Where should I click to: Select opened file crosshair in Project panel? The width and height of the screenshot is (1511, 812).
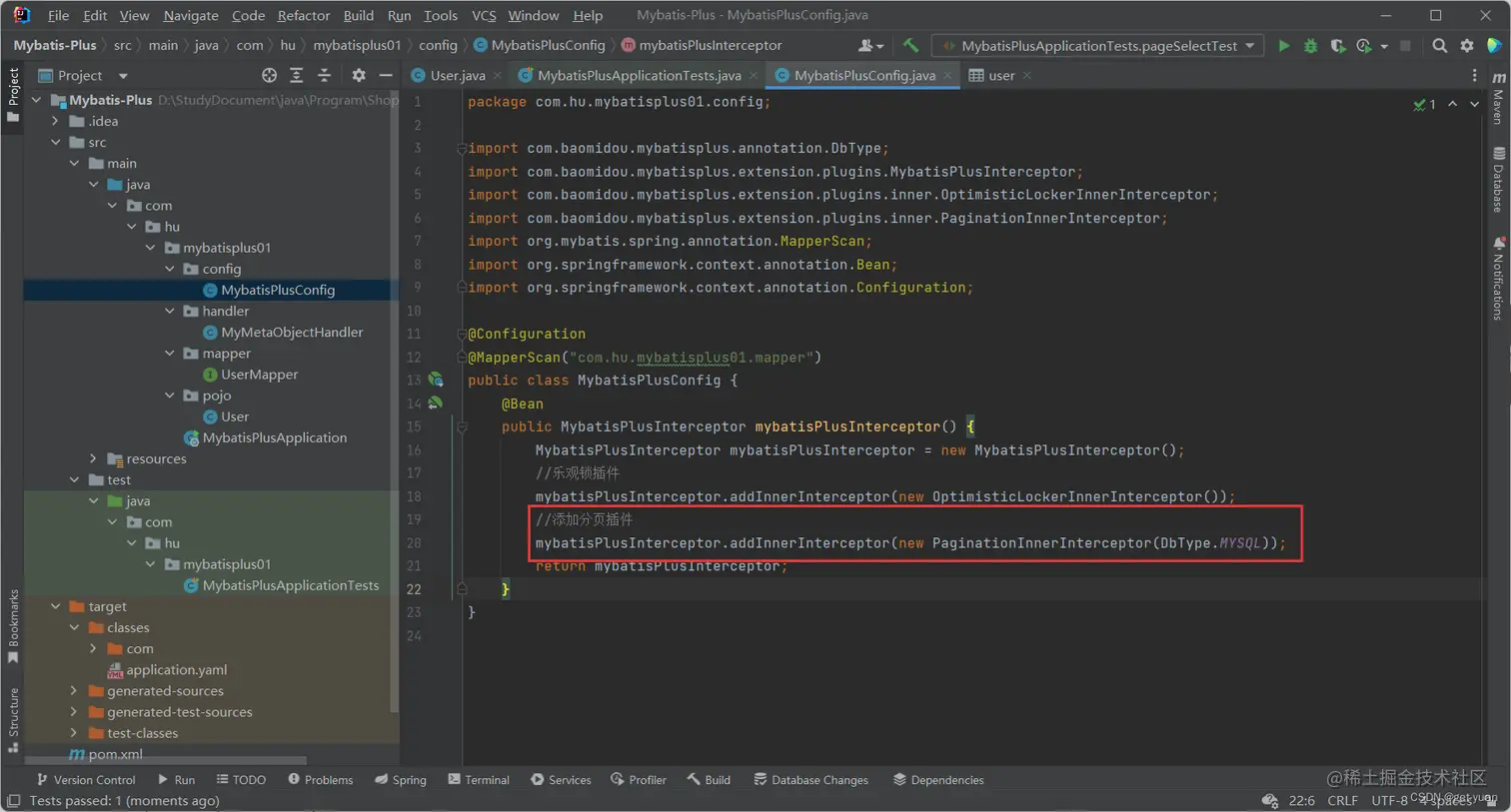click(269, 75)
